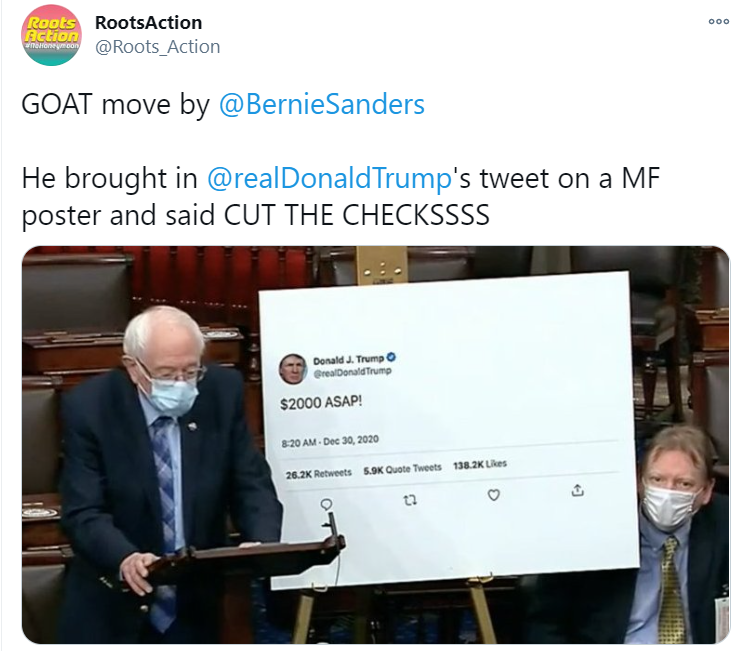The image size is (744, 651).
Task: Click the Donald J. Trump name on poster
Action: [x=348, y=360]
